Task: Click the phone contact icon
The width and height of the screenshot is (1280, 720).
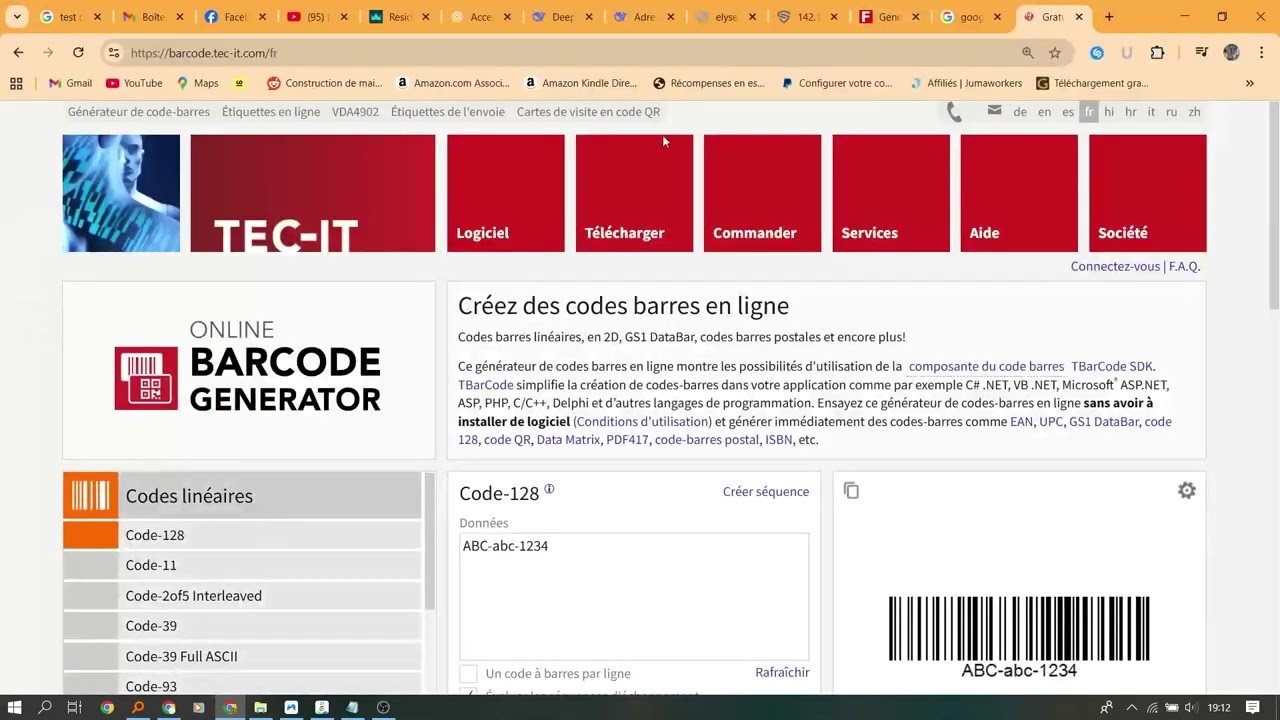Action: (954, 112)
